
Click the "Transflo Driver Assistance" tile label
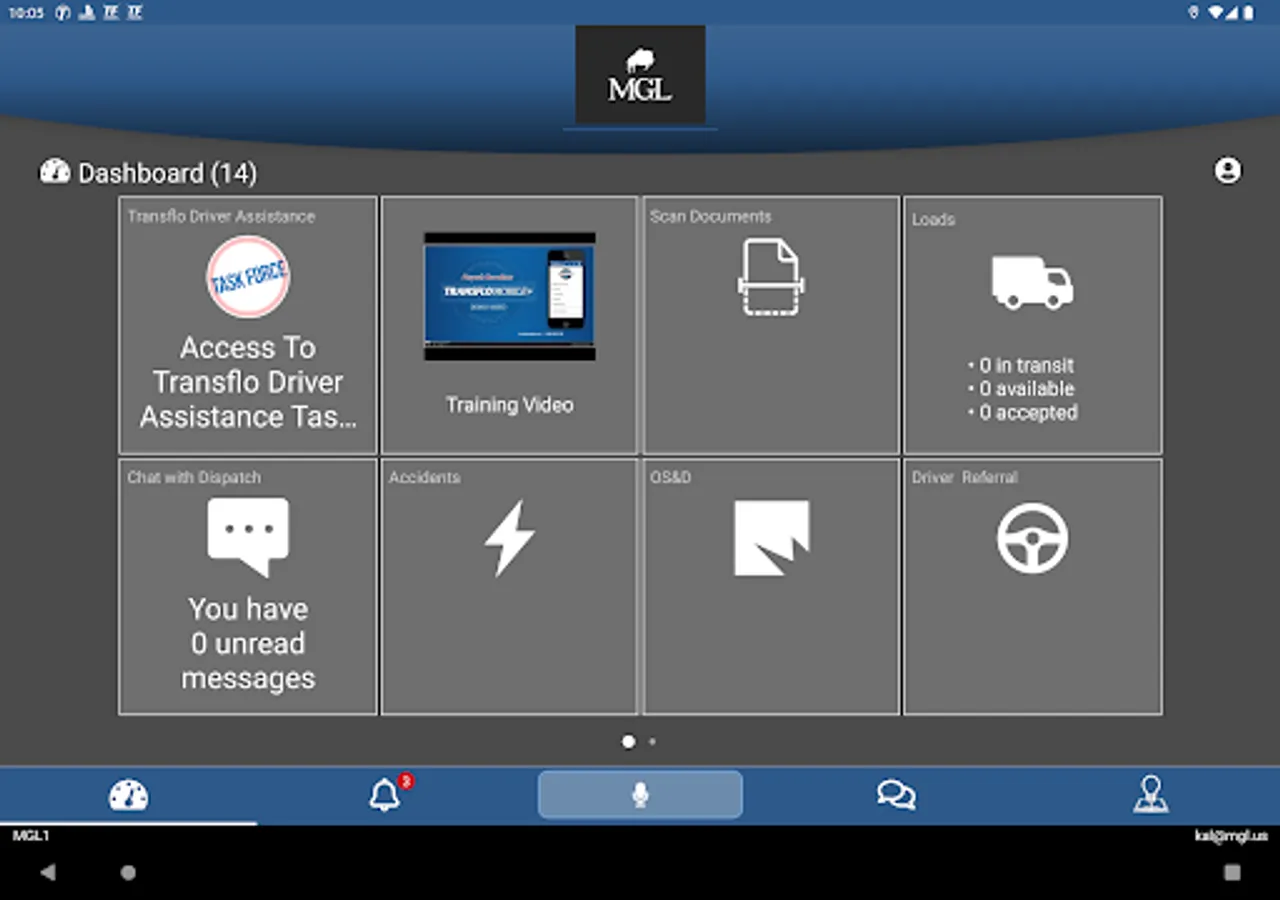tap(221, 216)
